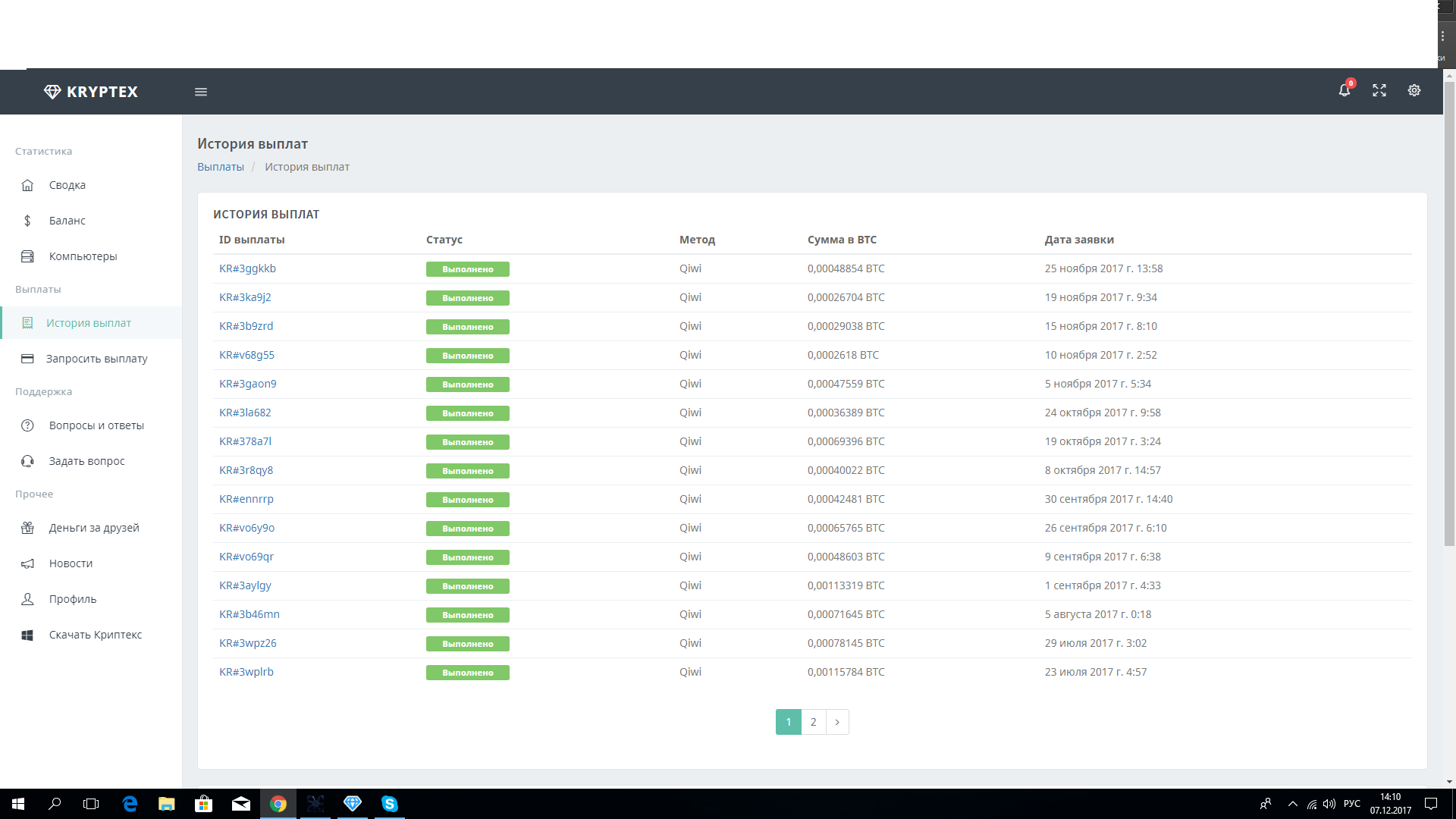
Task: Toggle fullscreen mode icon
Action: point(1379,91)
